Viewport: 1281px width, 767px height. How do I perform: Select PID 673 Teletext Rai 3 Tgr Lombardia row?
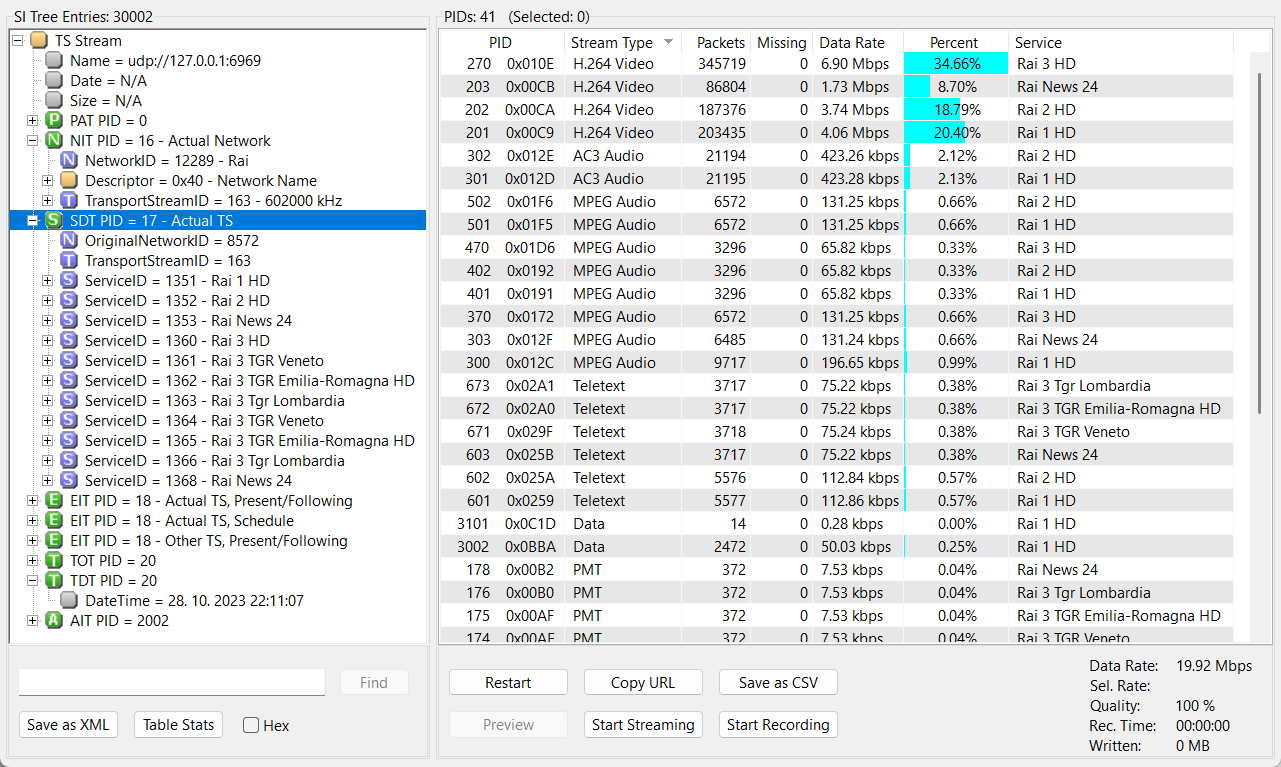click(836, 386)
